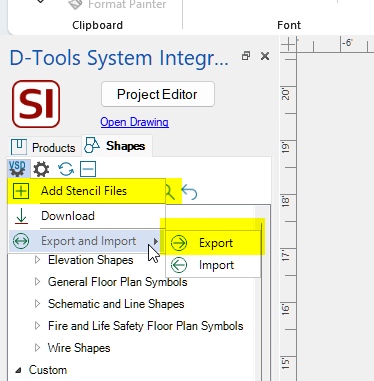Expand Schematic and Line Shapes
374x381 pixels.
[x=37, y=304]
